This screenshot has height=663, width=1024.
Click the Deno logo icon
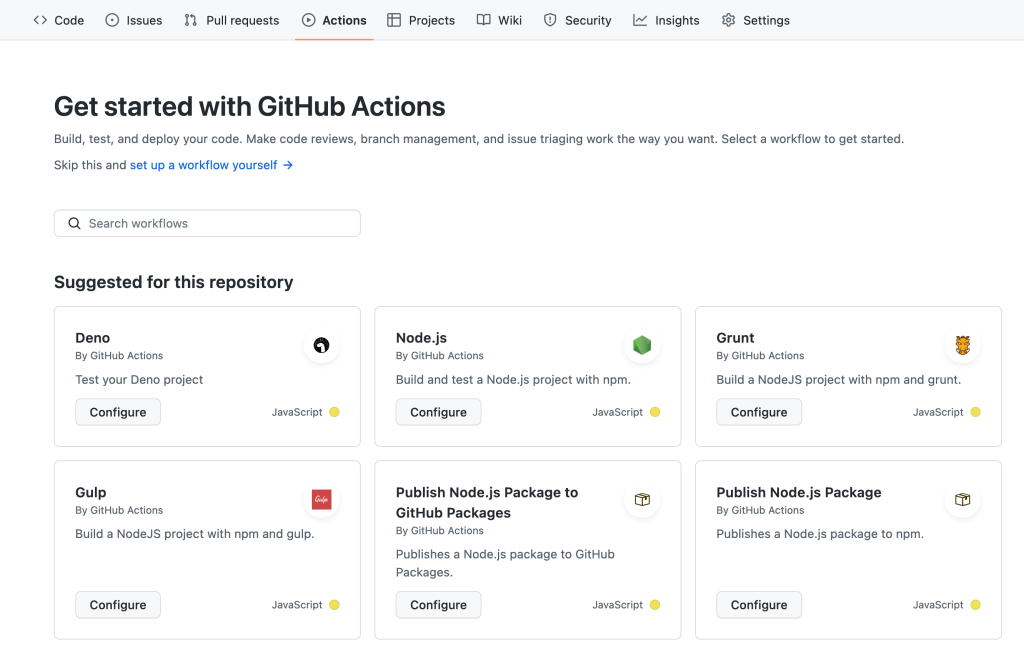pyautogui.click(x=321, y=346)
